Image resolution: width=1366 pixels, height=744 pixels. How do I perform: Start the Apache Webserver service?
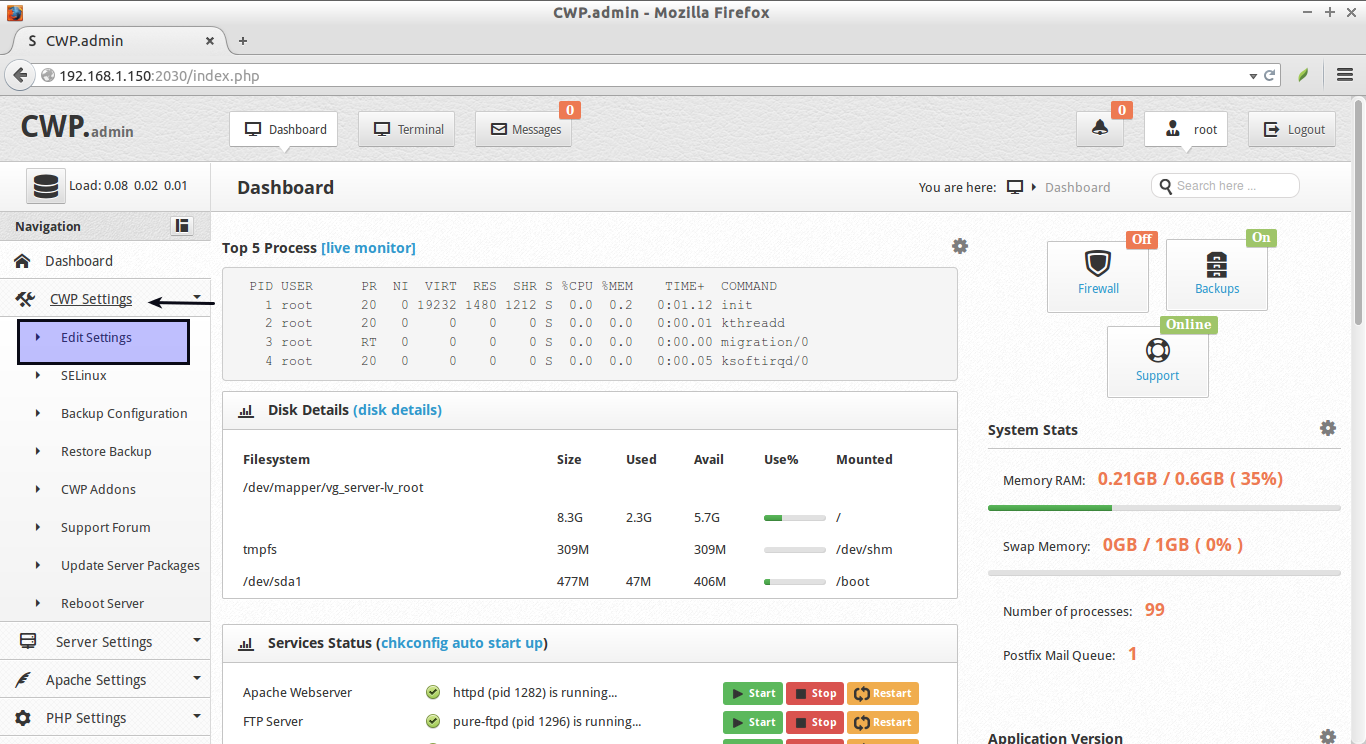click(752, 693)
